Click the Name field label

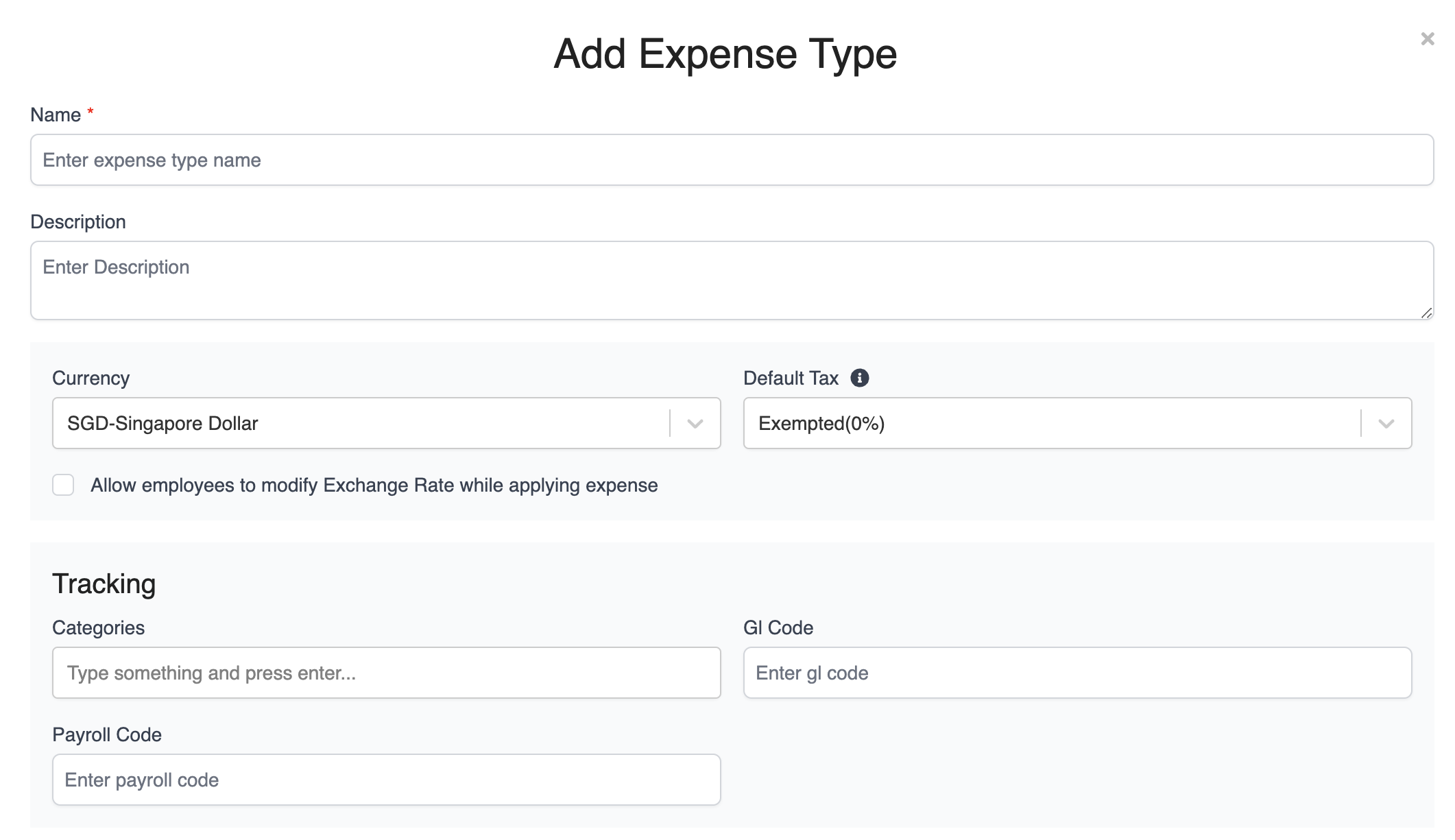tap(56, 115)
